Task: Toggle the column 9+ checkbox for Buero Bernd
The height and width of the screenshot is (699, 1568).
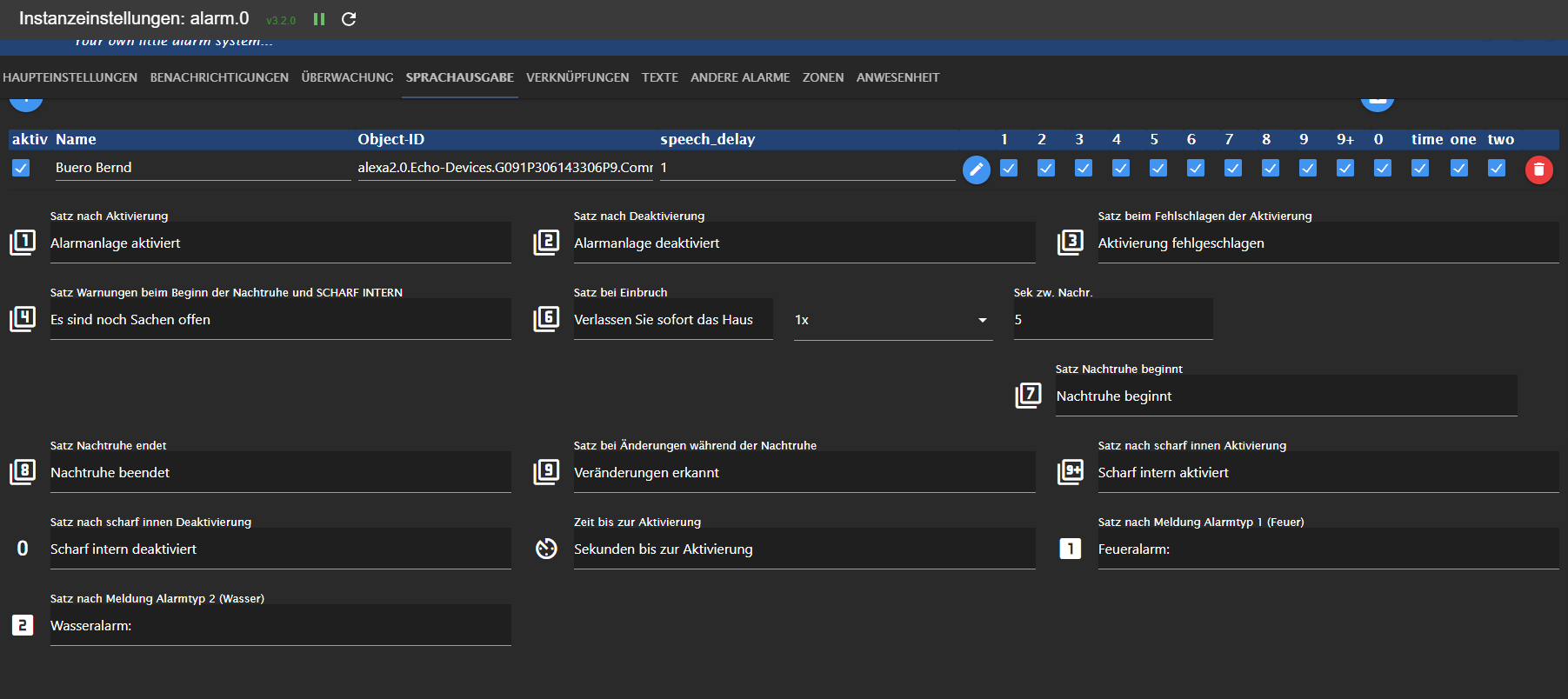Action: coord(1345,168)
